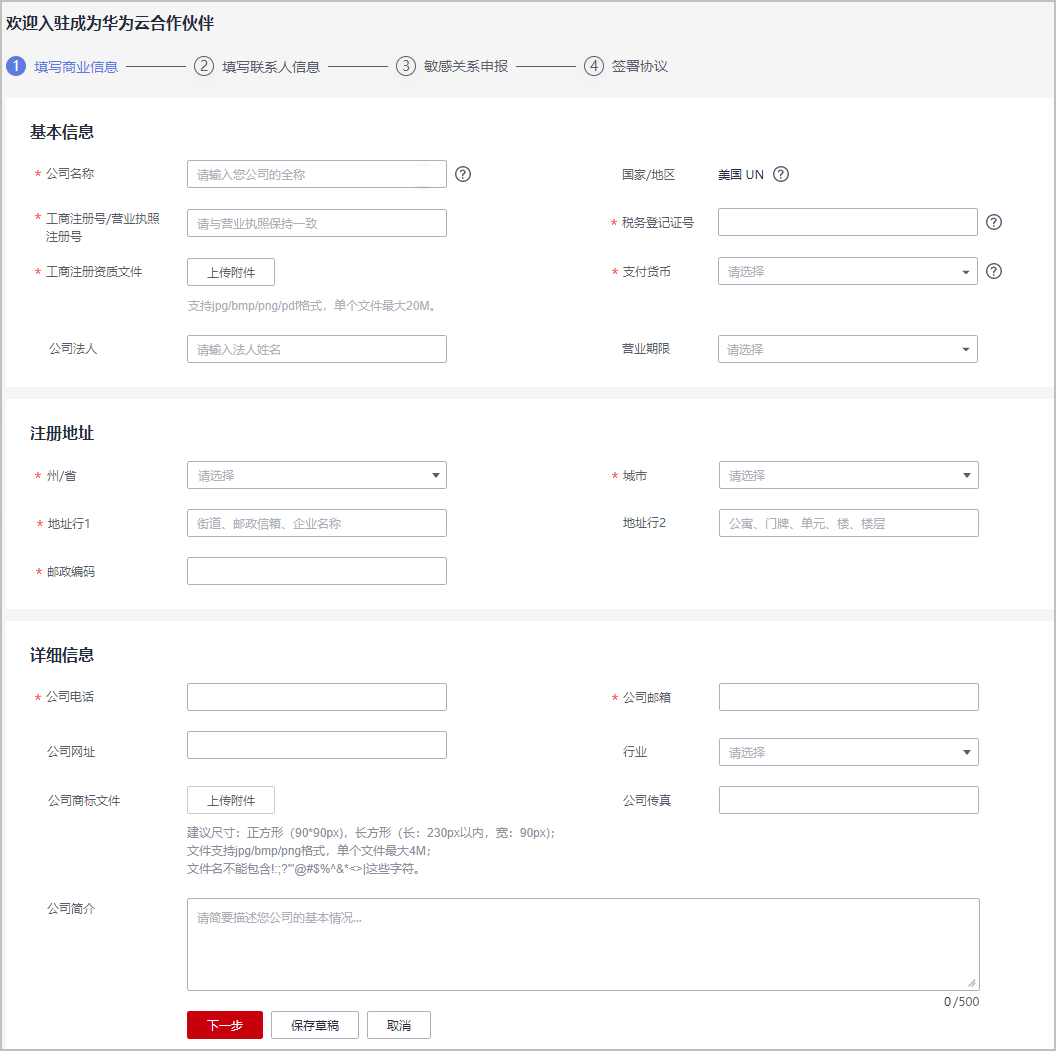Click the 详细信息 section heading
Screen dimensions: 1056x1051
(62, 655)
